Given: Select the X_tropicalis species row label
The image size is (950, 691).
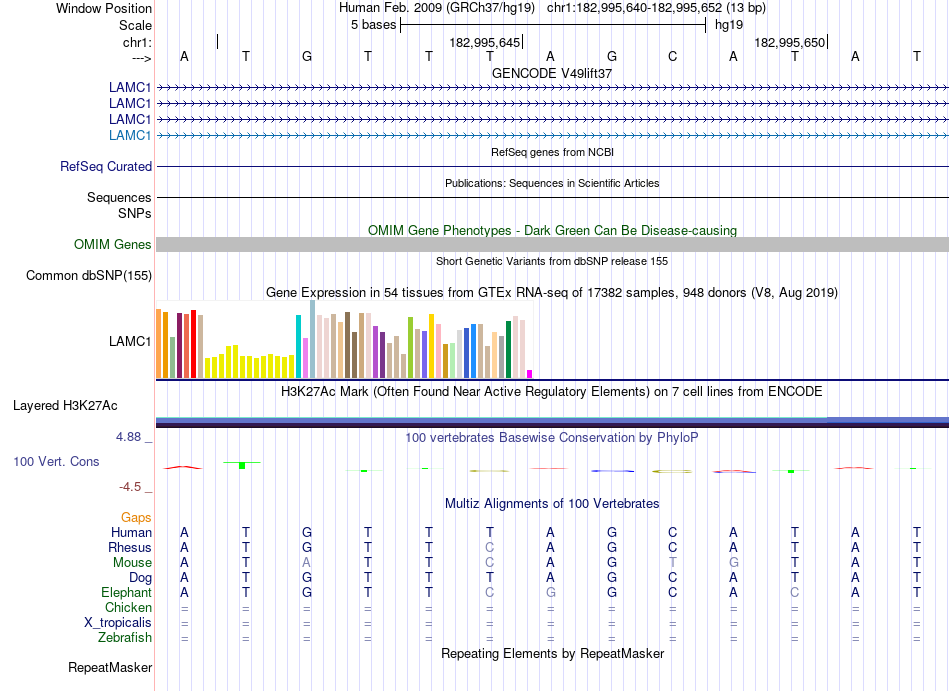Looking at the screenshot, I should (118, 623).
